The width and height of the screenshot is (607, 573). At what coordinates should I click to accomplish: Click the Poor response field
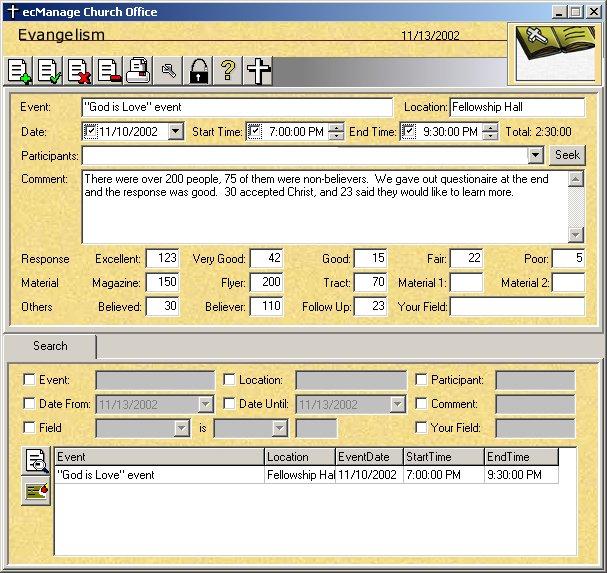(568, 258)
